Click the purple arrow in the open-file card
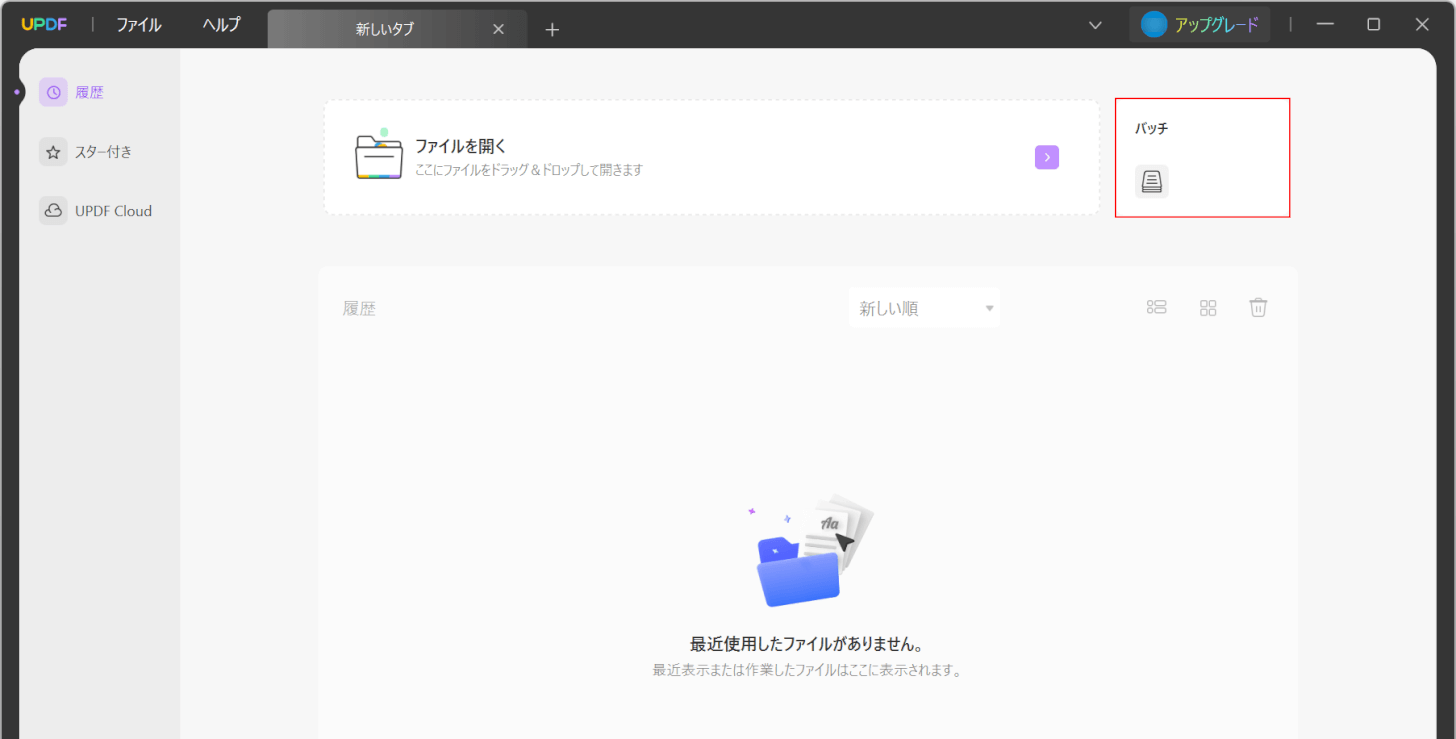This screenshot has height=739, width=1456. pos(1047,157)
